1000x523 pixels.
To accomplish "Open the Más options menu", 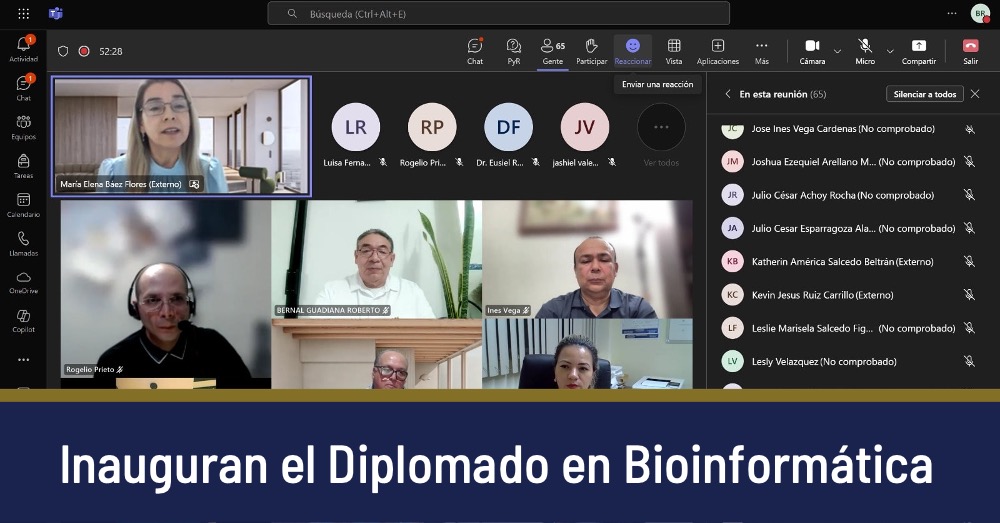I will coord(761,50).
